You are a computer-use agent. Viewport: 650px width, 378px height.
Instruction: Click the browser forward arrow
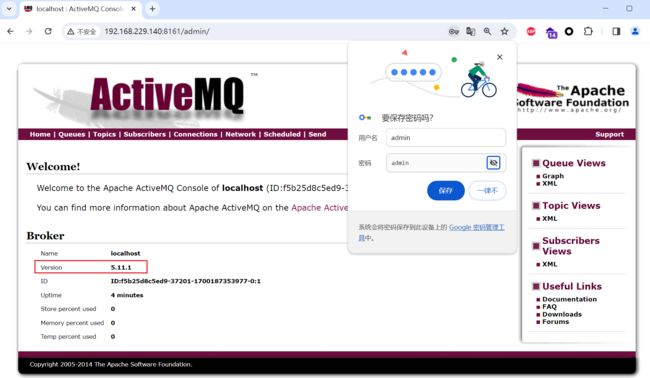click(x=29, y=31)
